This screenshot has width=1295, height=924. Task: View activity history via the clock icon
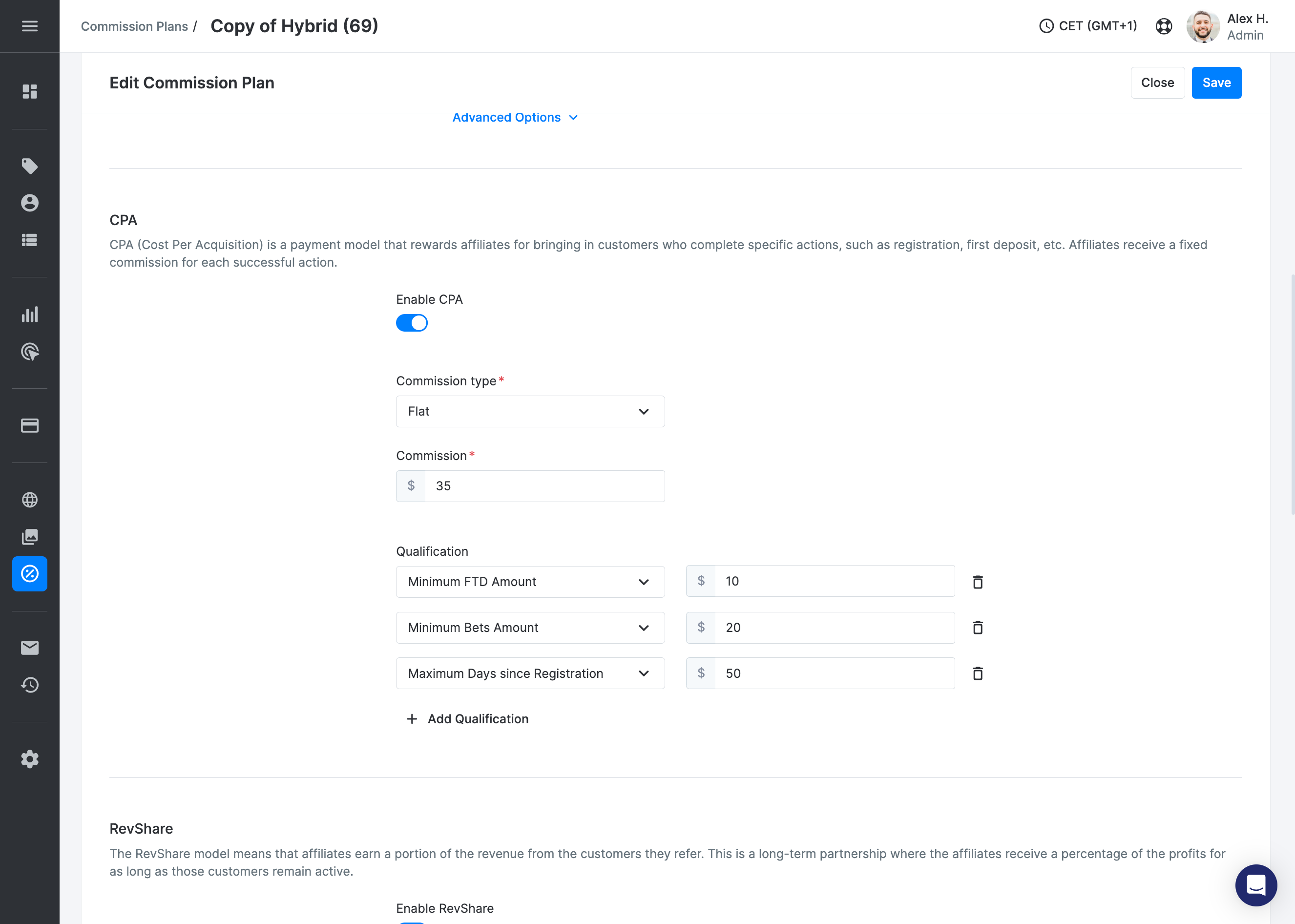click(30, 685)
